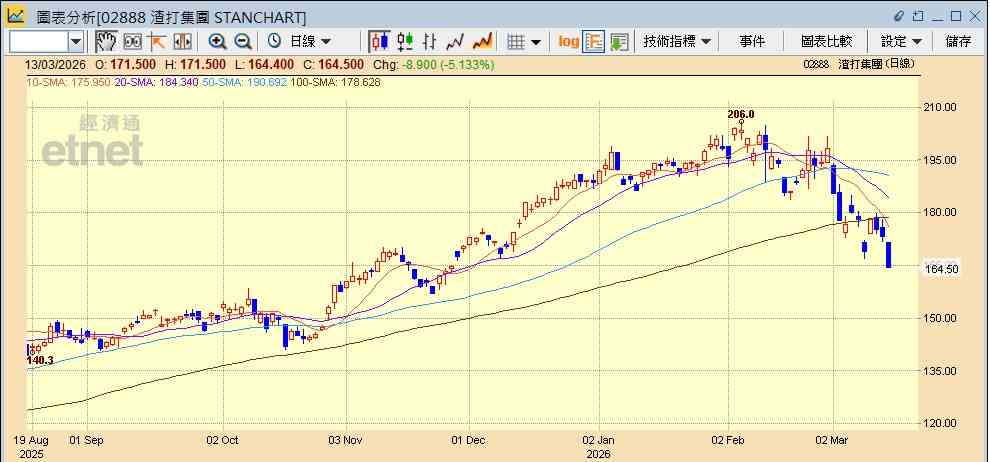990x462 pixels.
Task: Open the 日線 period dropdown
Action: 299,42
